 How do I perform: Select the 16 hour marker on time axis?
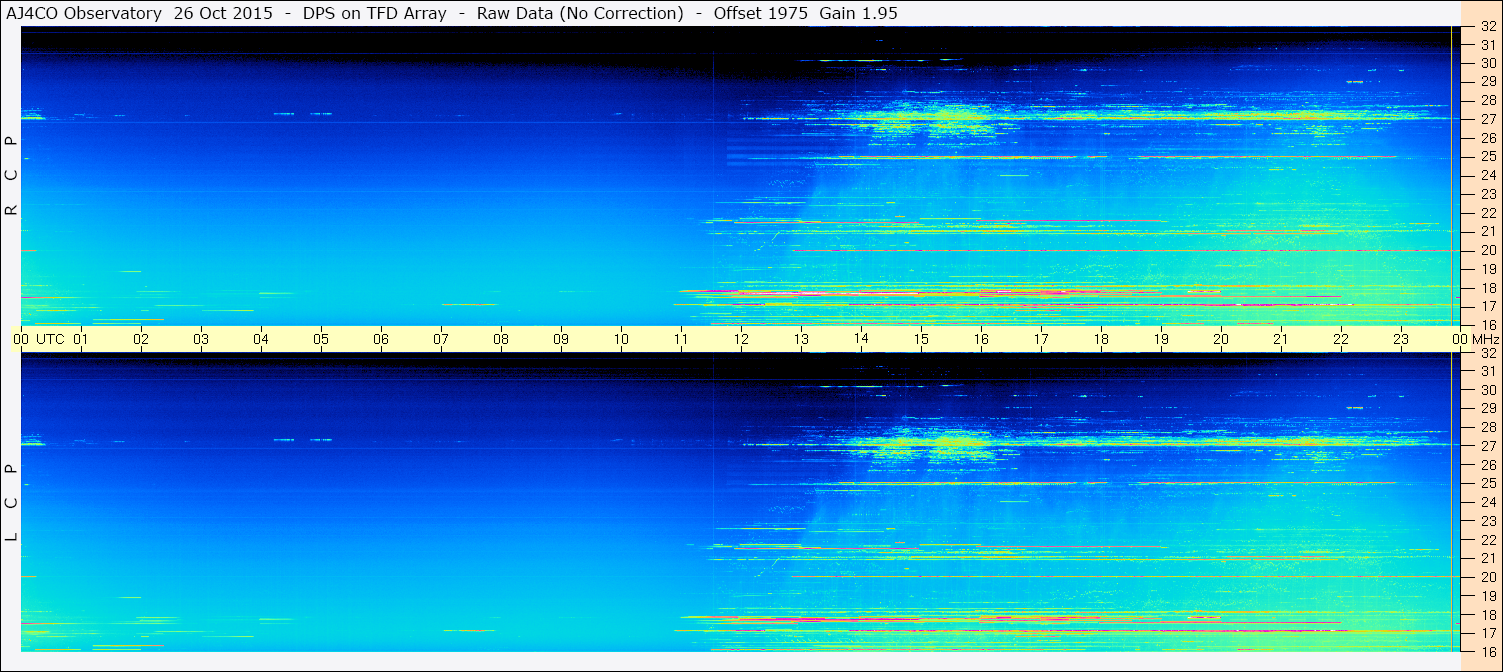pyautogui.click(x=981, y=339)
